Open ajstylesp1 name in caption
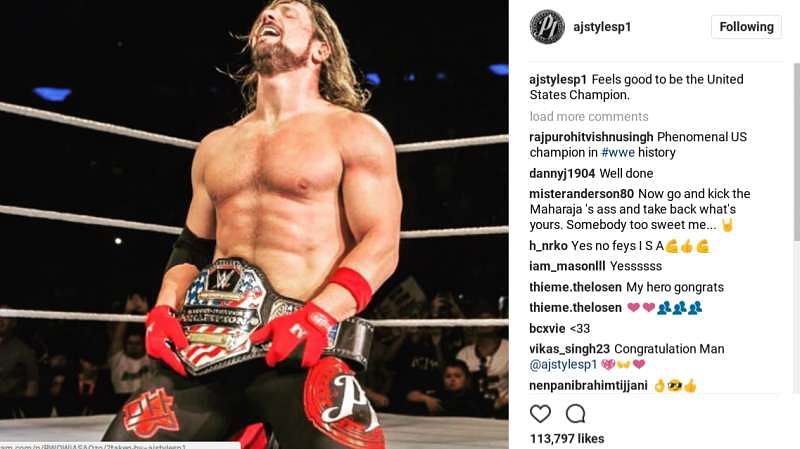Screen dimensions: 800x449 click(x=558, y=80)
